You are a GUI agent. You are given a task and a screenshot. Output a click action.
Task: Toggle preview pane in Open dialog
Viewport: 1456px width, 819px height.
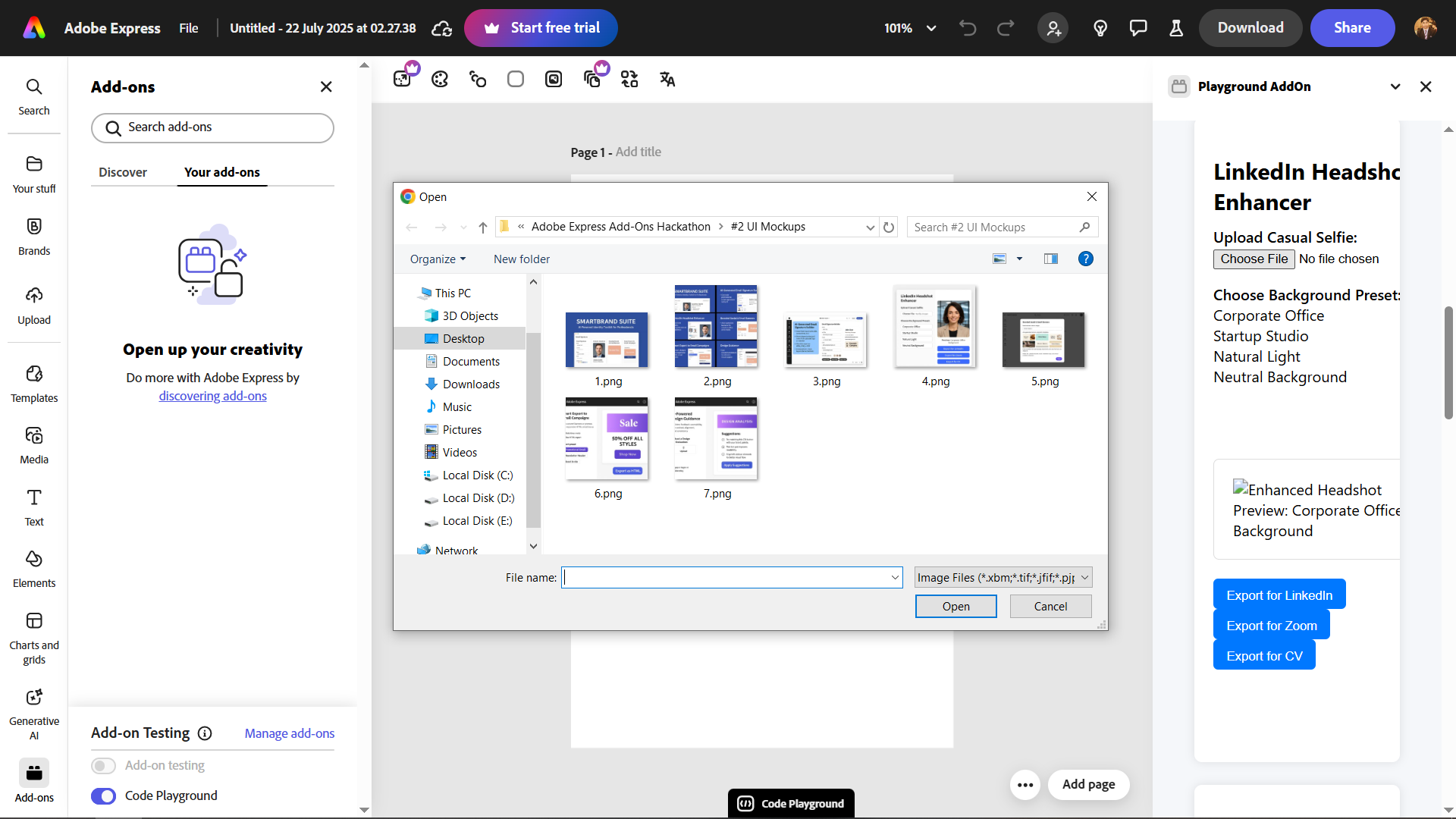[x=1050, y=259]
